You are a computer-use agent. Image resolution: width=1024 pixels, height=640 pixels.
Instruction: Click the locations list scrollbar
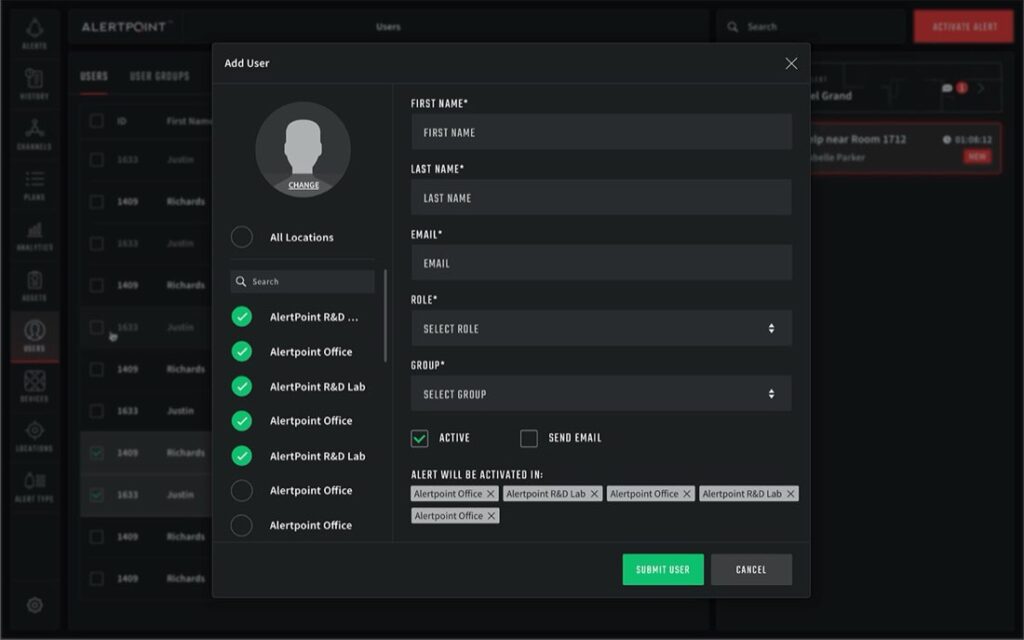[x=385, y=315]
